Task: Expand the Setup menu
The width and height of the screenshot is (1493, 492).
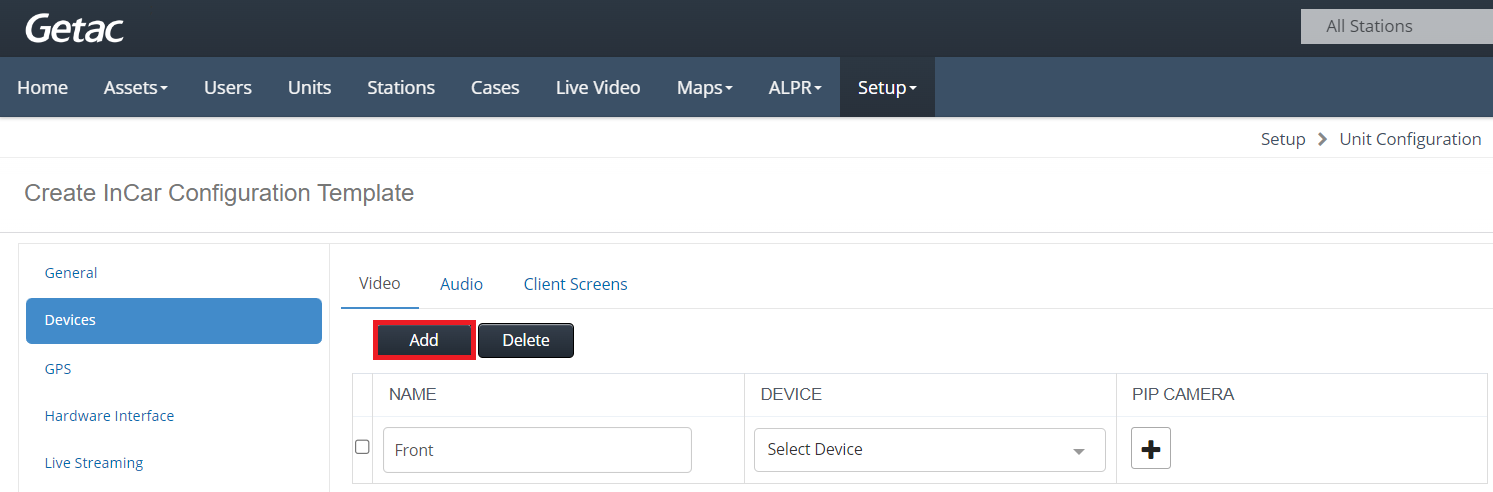Action: pyautogui.click(x=887, y=87)
